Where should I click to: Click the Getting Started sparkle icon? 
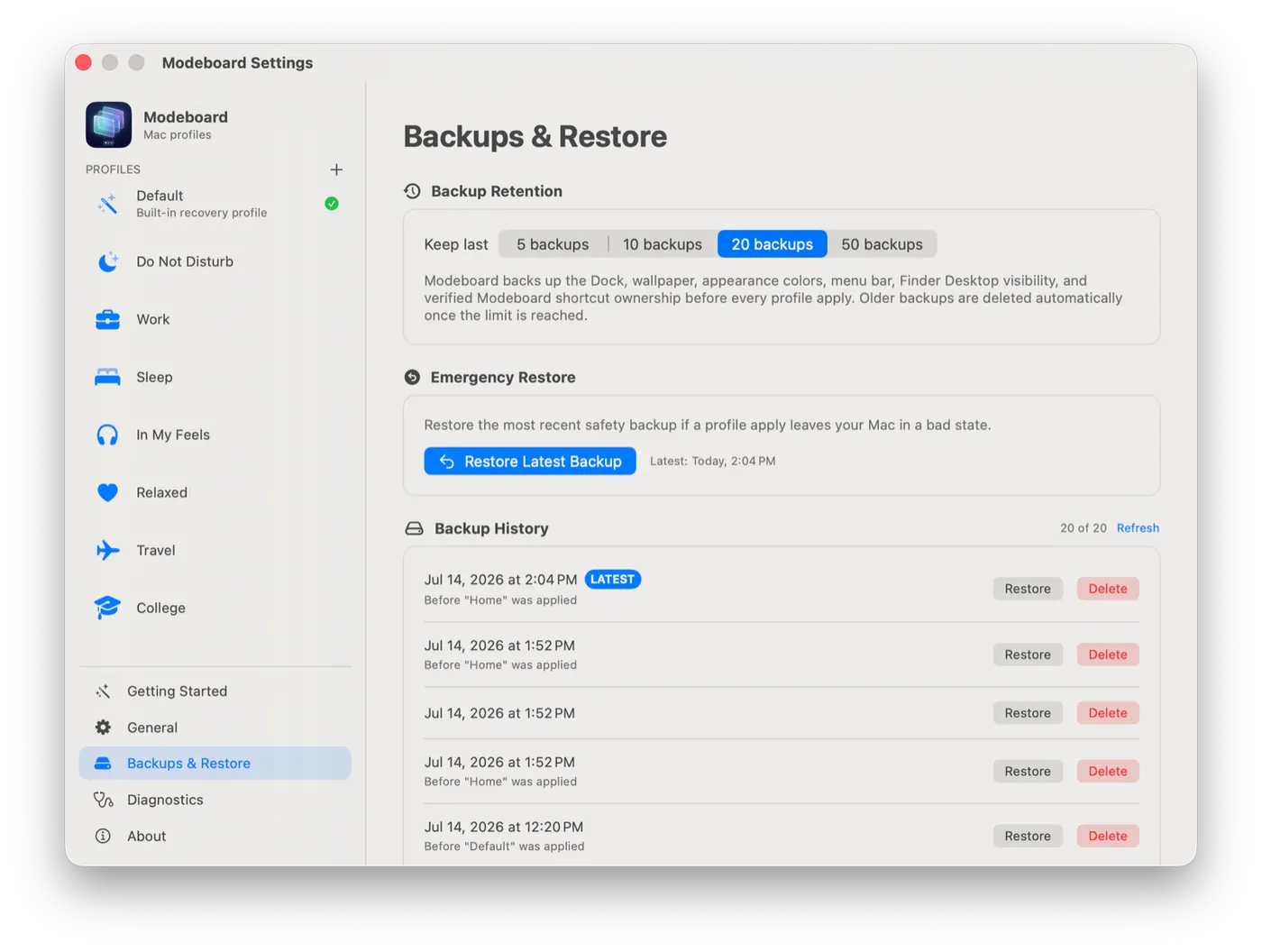click(103, 691)
